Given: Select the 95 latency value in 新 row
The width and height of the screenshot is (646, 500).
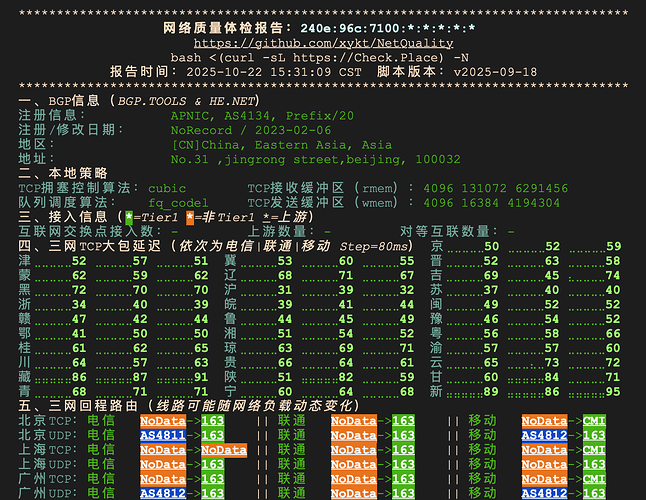Looking at the screenshot, I should [613, 392].
